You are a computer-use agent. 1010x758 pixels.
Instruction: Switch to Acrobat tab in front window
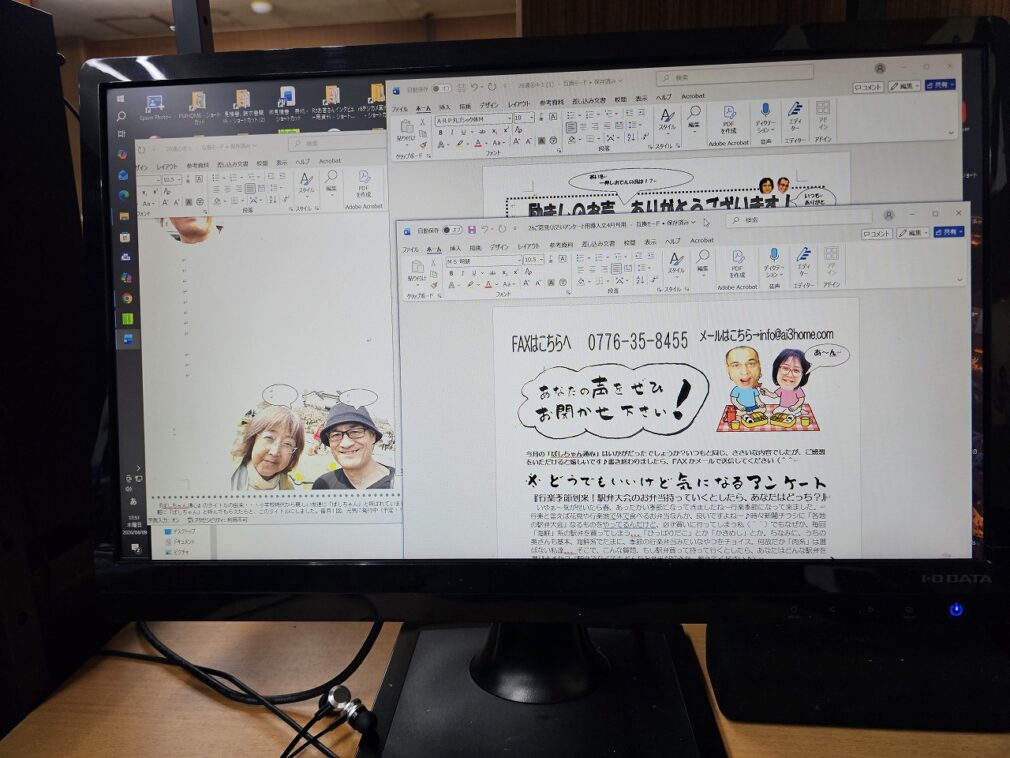(x=701, y=240)
